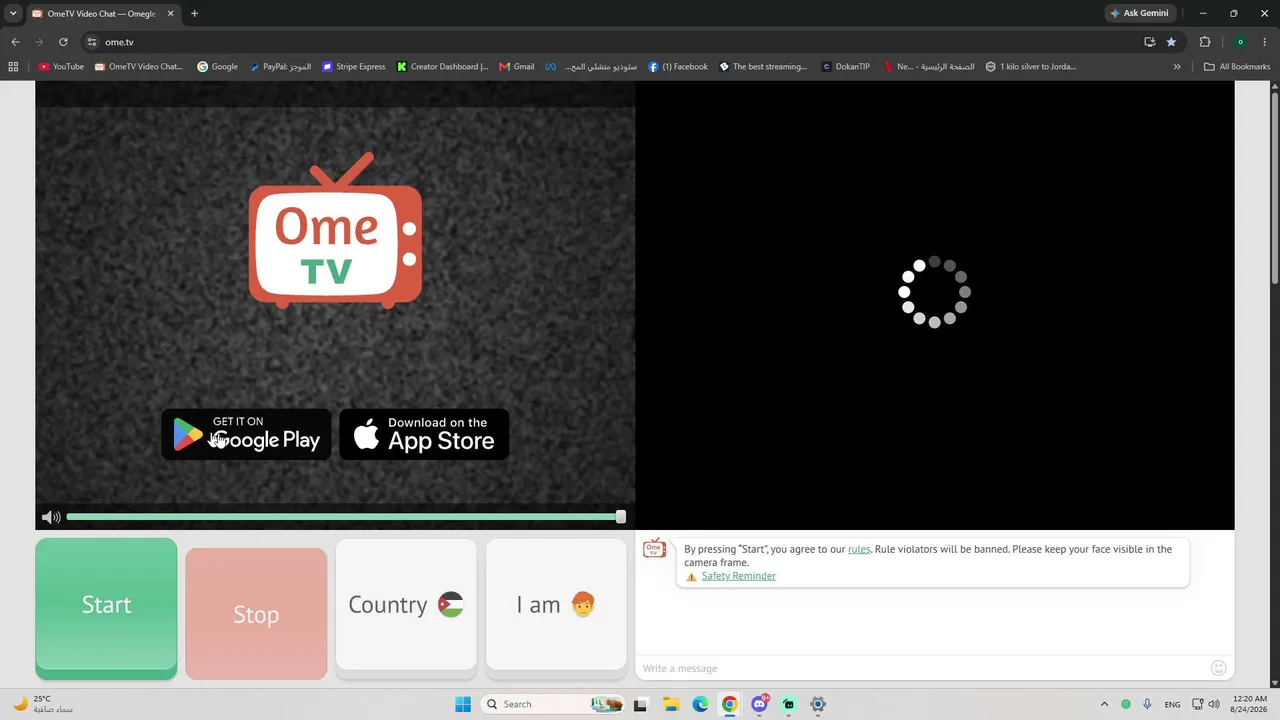Screen dimensions: 1280x720
Task: Open the site information icon
Action: click(92, 42)
